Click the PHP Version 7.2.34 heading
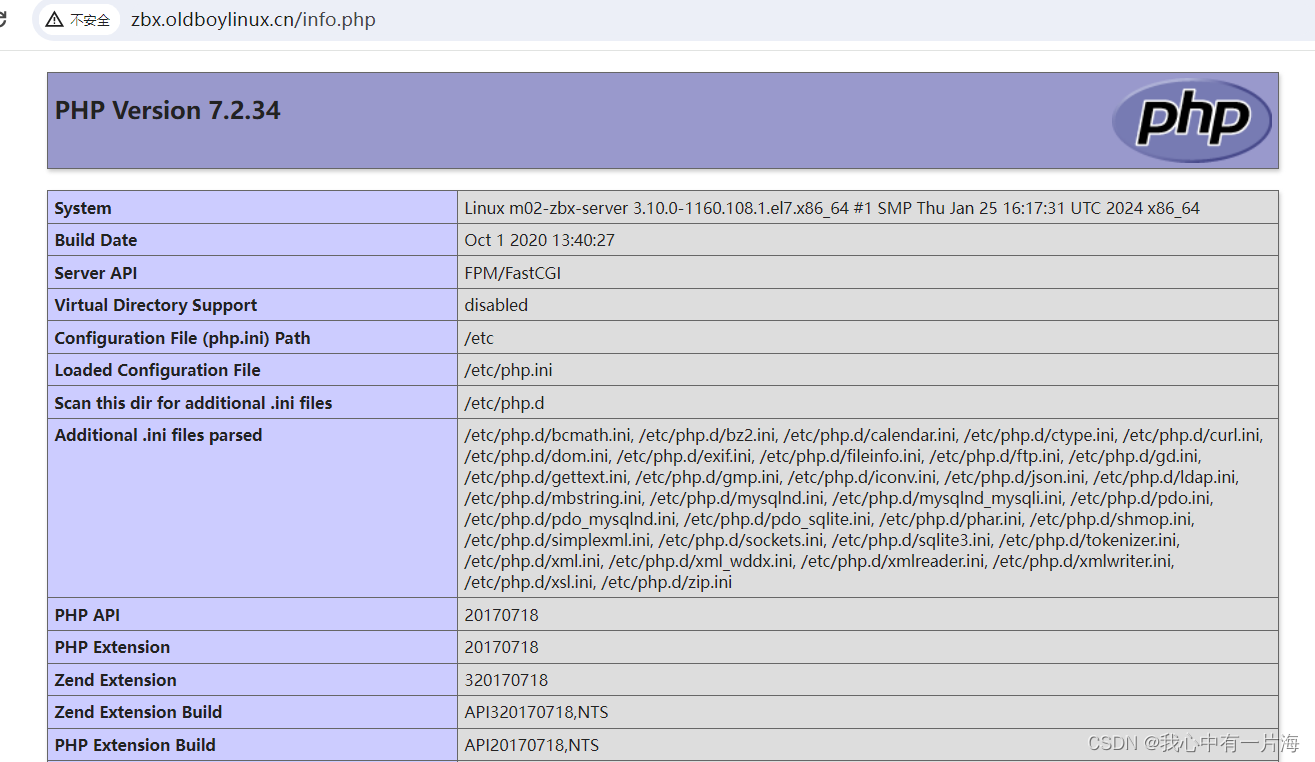Screen dimensions: 1315x762 tap(167, 110)
